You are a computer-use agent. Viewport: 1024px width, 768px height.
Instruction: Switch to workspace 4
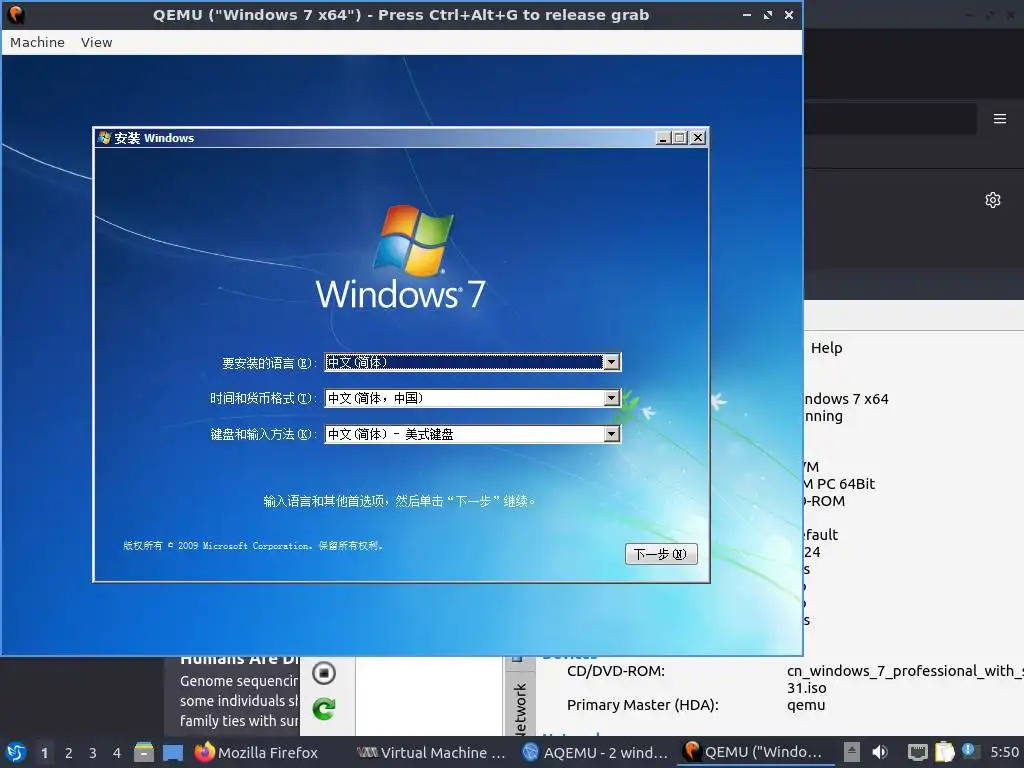tap(117, 753)
